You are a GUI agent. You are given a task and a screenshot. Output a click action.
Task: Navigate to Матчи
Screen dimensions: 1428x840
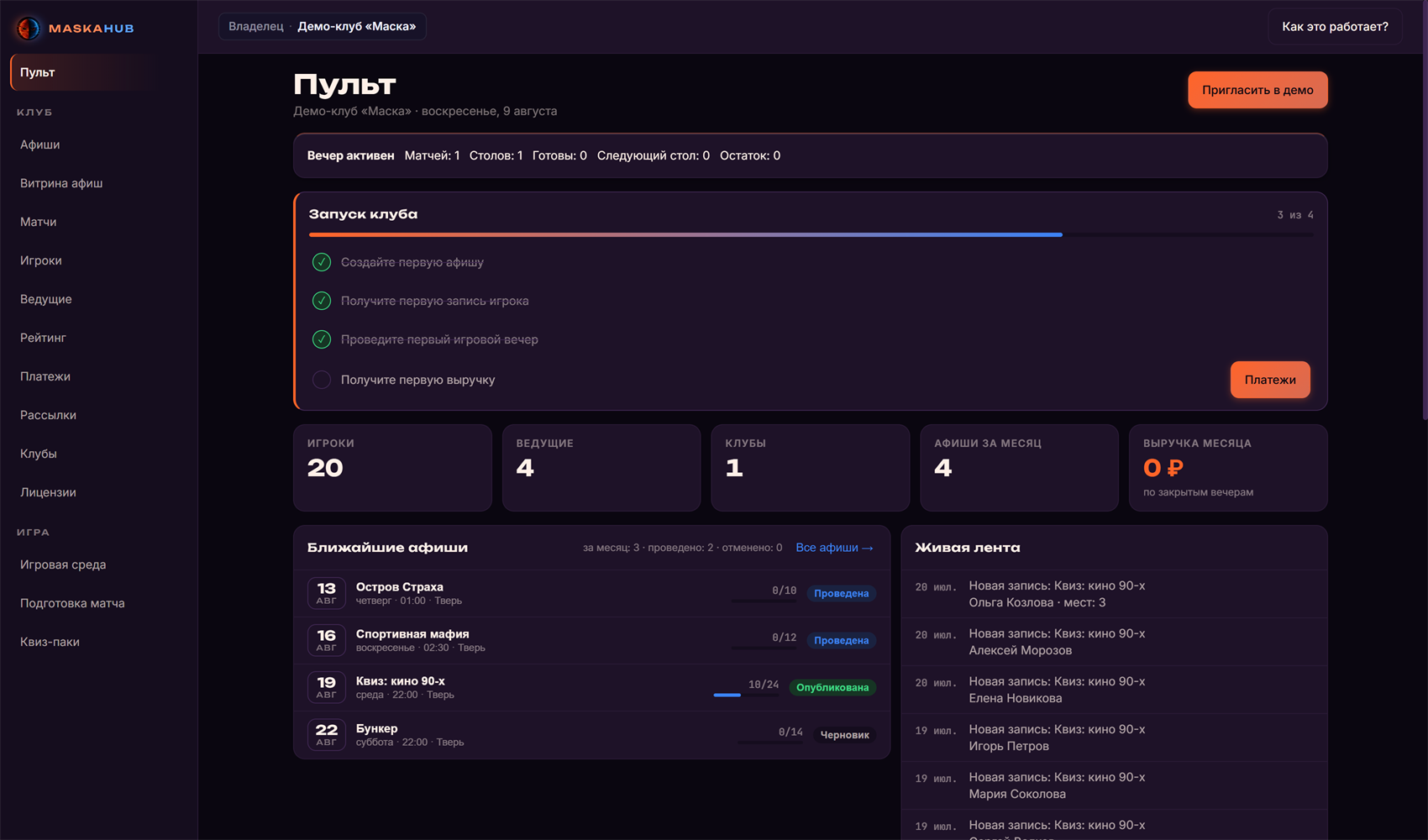[x=98, y=222]
